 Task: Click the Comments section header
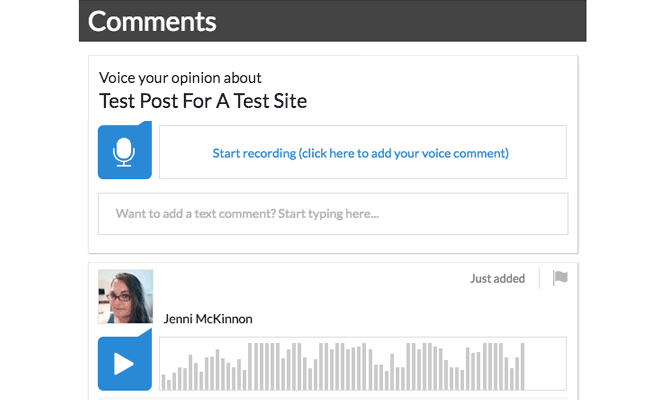152,21
